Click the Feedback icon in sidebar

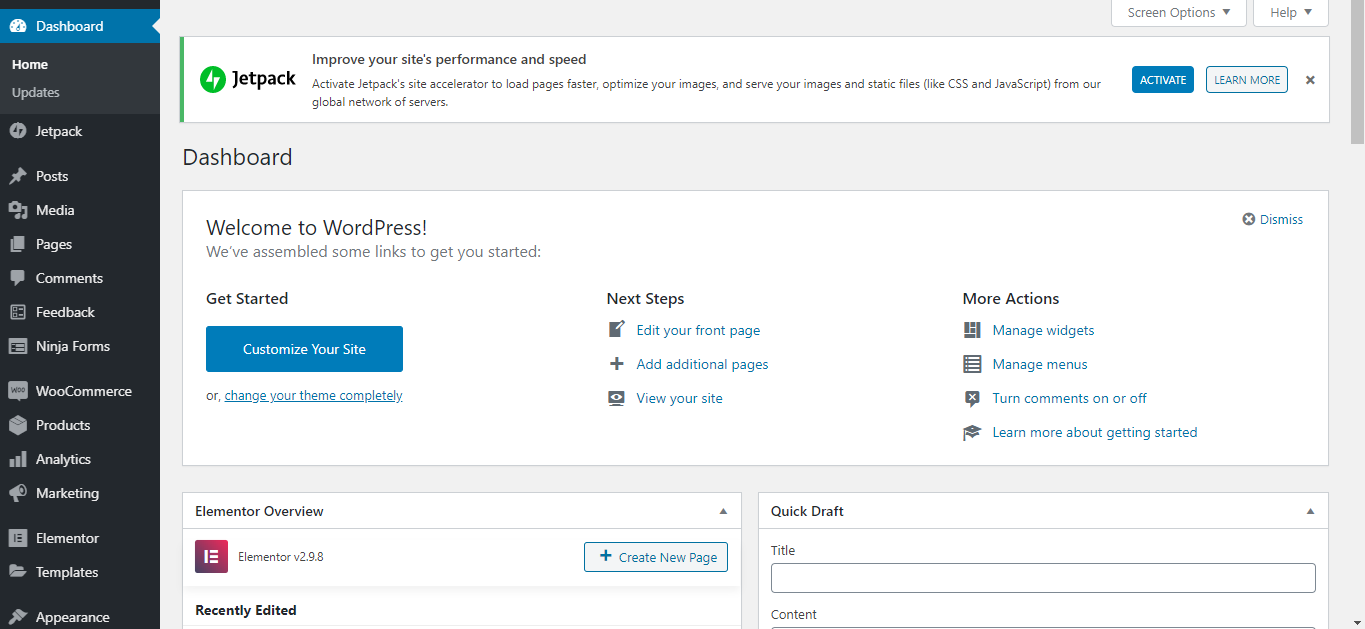(x=18, y=312)
